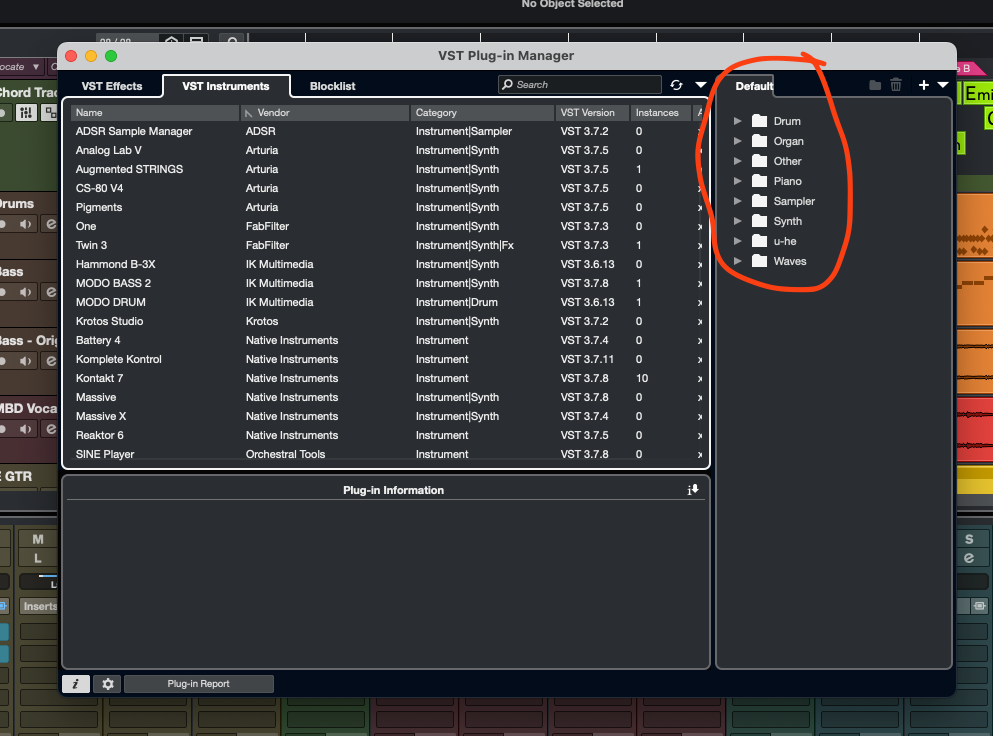Open edit channel 'e' on Bass track
This screenshot has width=993, height=736.
click(x=50, y=292)
